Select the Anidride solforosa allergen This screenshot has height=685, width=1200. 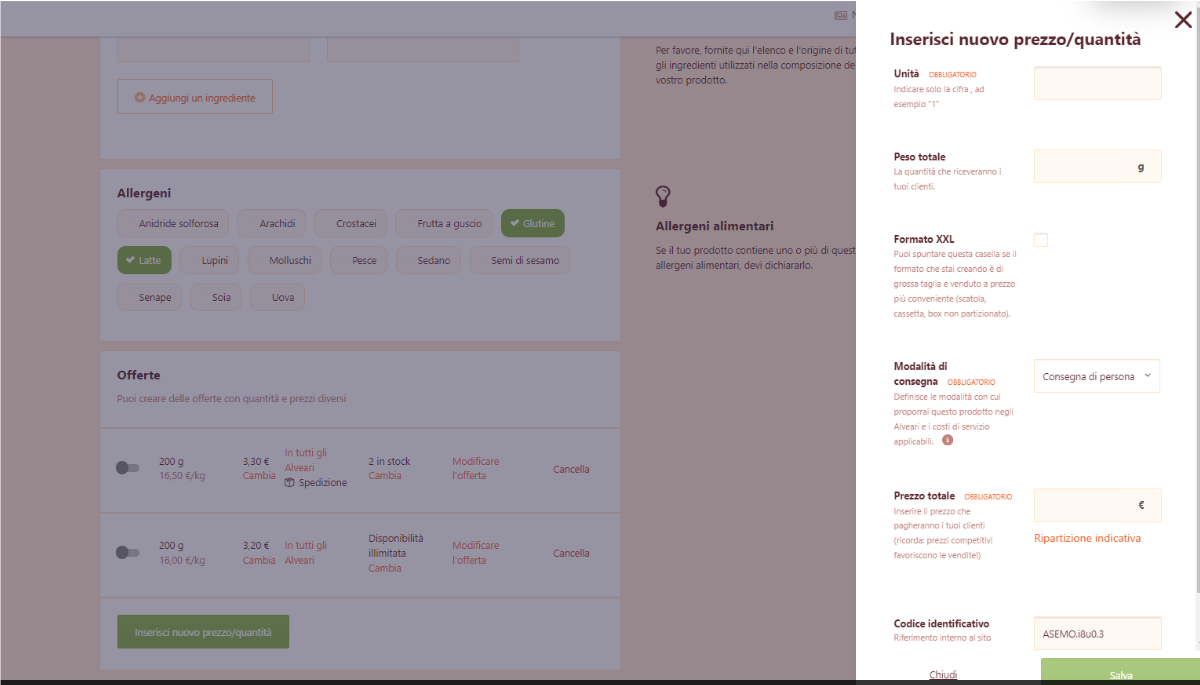click(x=175, y=224)
